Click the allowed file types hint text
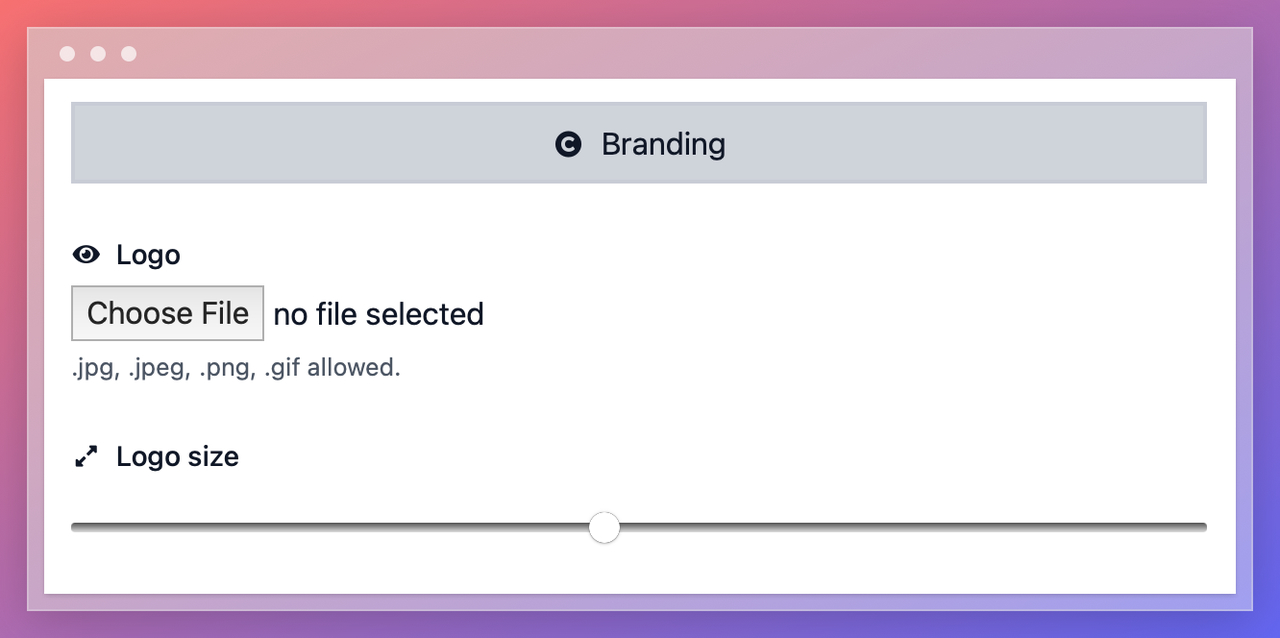Viewport: 1280px width, 638px height. click(x=236, y=367)
